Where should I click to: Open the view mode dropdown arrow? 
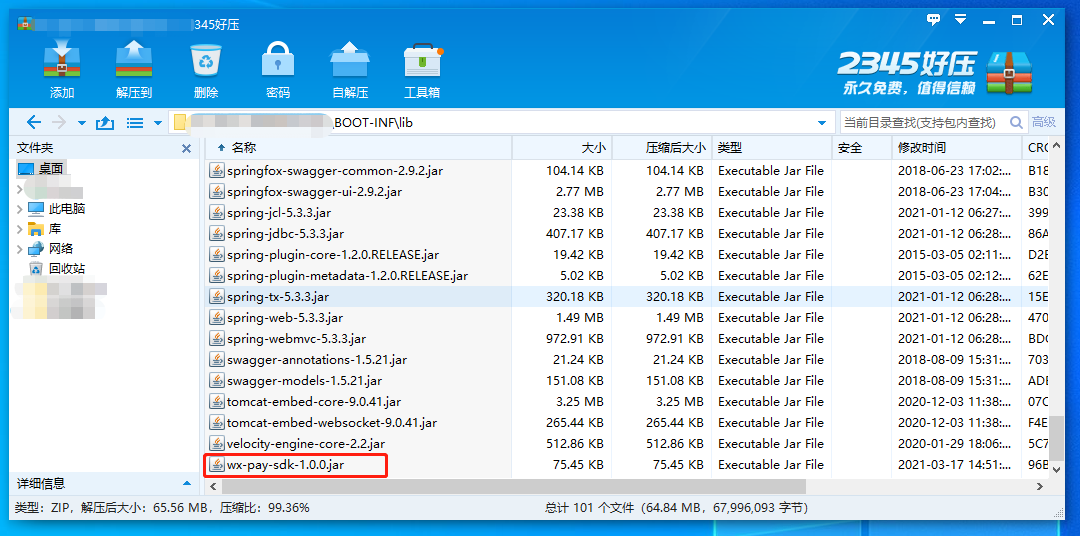157,123
